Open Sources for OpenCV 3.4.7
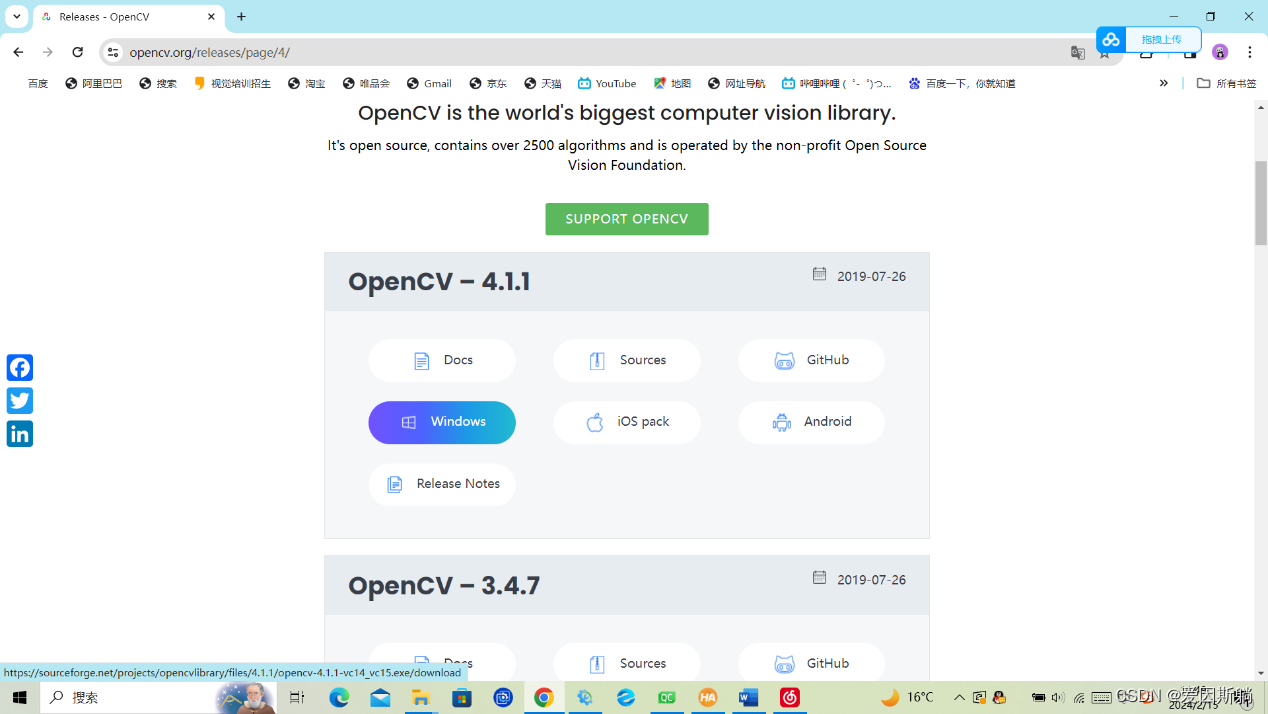 [x=627, y=663]
